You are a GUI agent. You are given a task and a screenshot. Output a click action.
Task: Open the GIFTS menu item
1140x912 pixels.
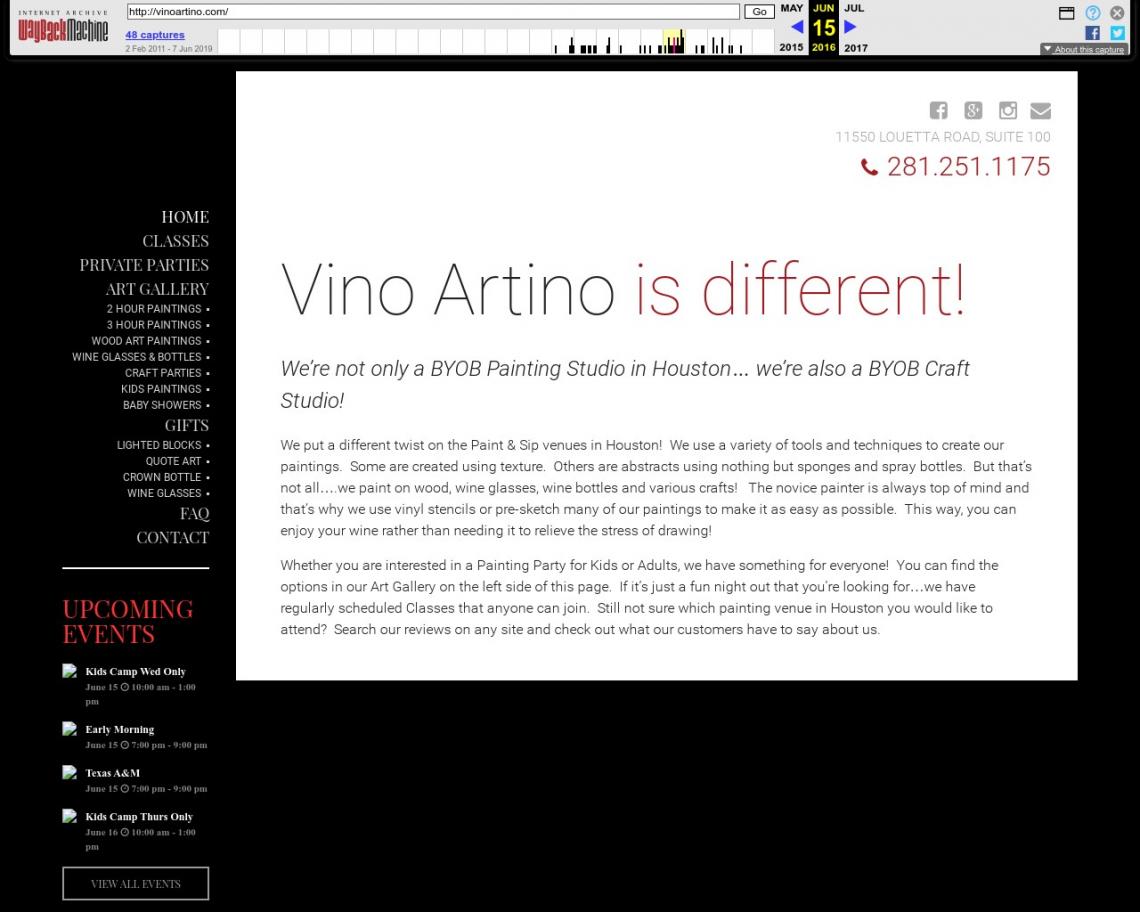pos(186,425)
